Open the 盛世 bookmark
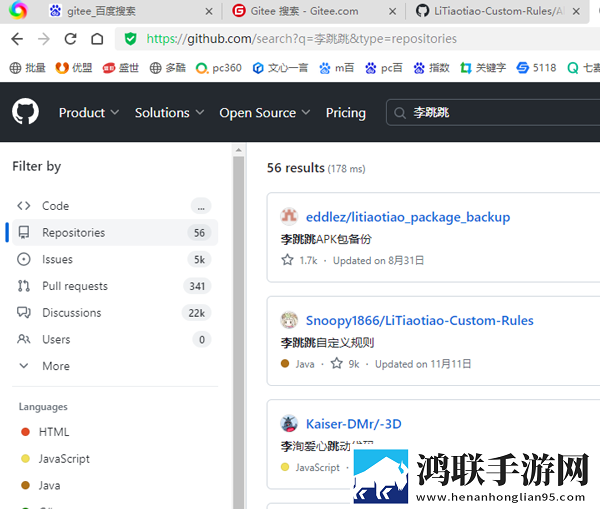 (121, 68)
